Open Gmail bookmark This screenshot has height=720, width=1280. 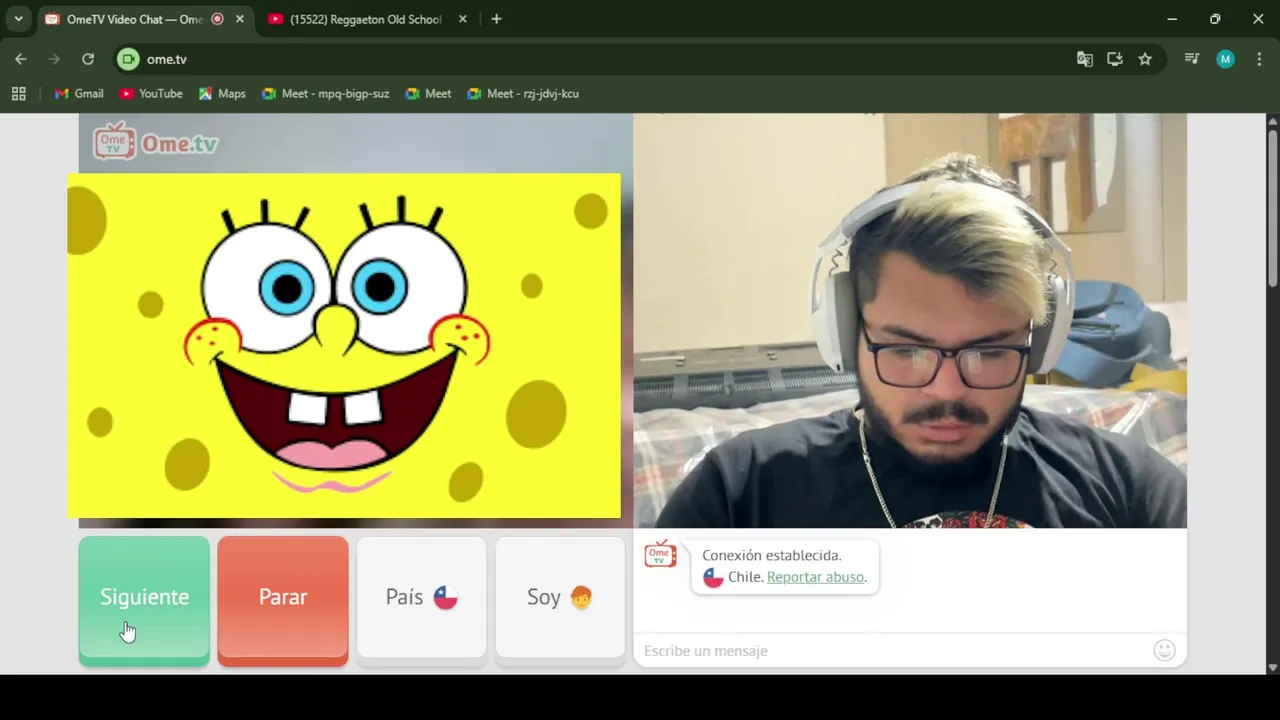(x=79, y=94)
